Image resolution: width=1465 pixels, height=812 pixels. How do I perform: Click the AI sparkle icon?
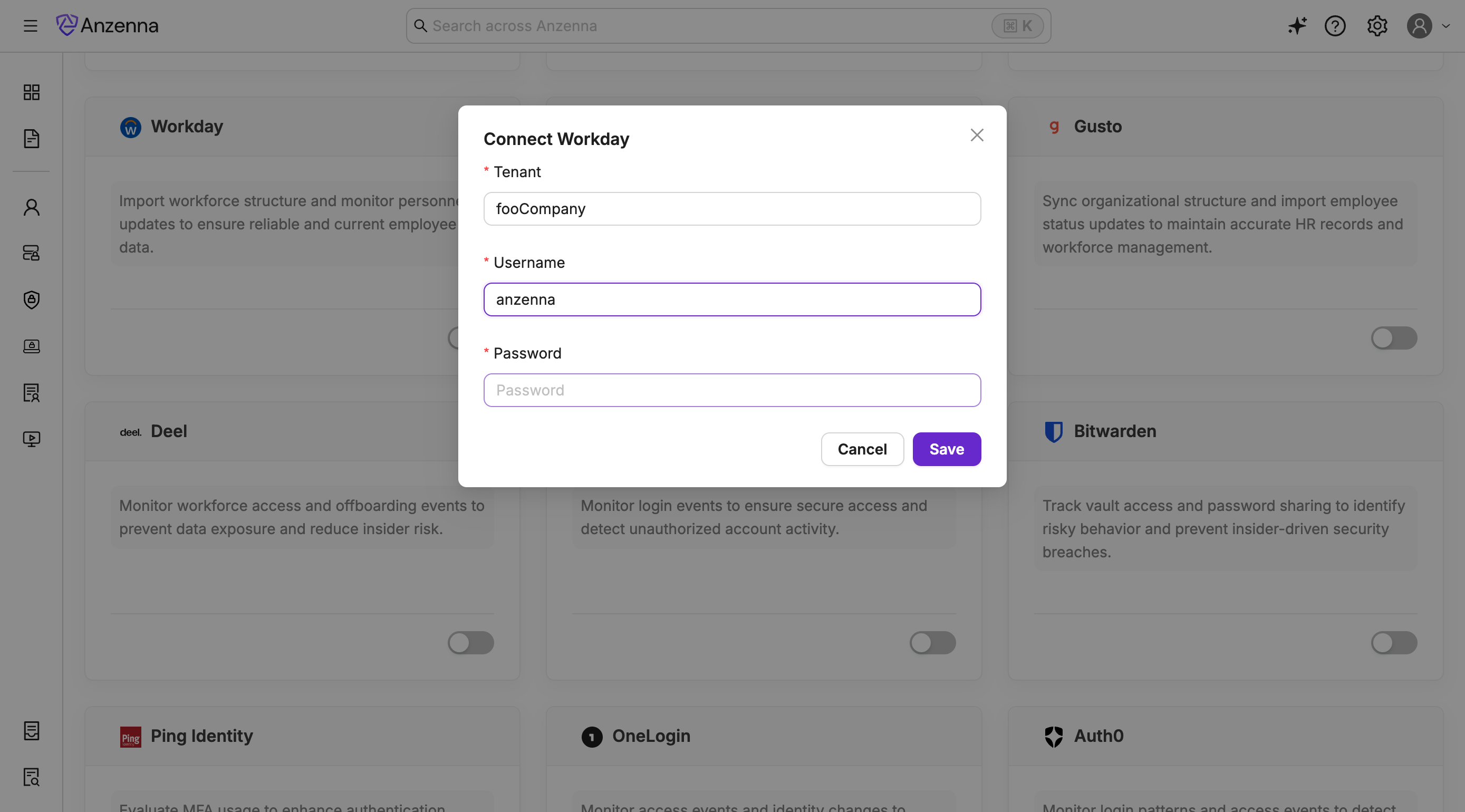pos(1297,26)
